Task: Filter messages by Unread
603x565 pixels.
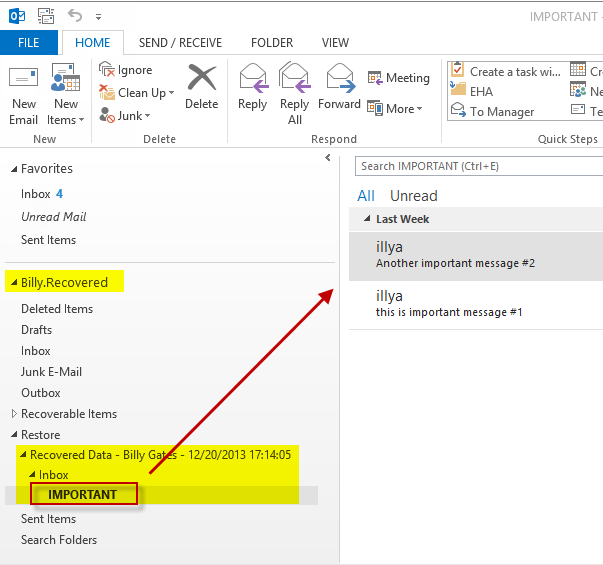Action: [413, 196]
